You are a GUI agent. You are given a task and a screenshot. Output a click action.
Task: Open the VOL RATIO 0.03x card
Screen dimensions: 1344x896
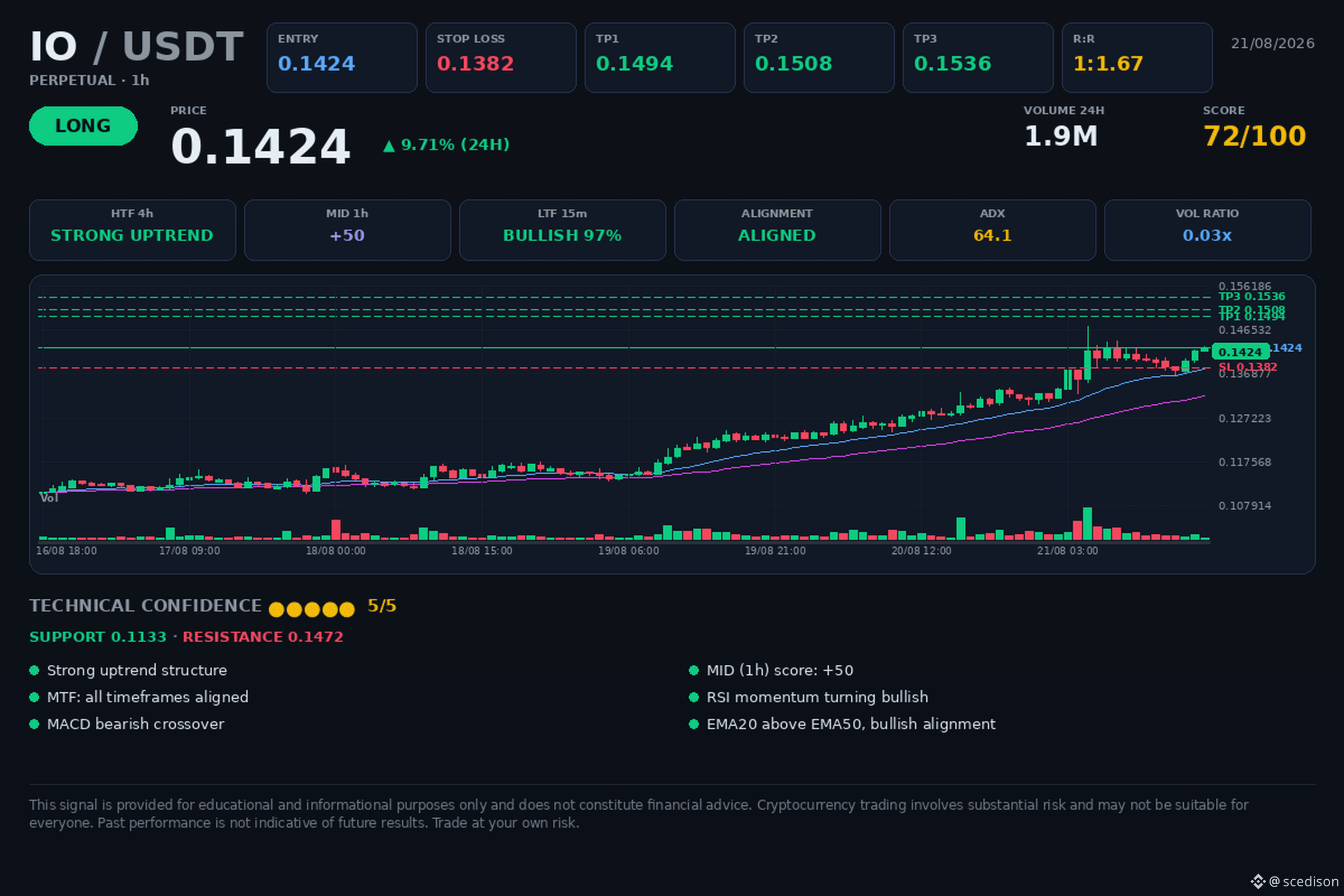coord(1207,230)
